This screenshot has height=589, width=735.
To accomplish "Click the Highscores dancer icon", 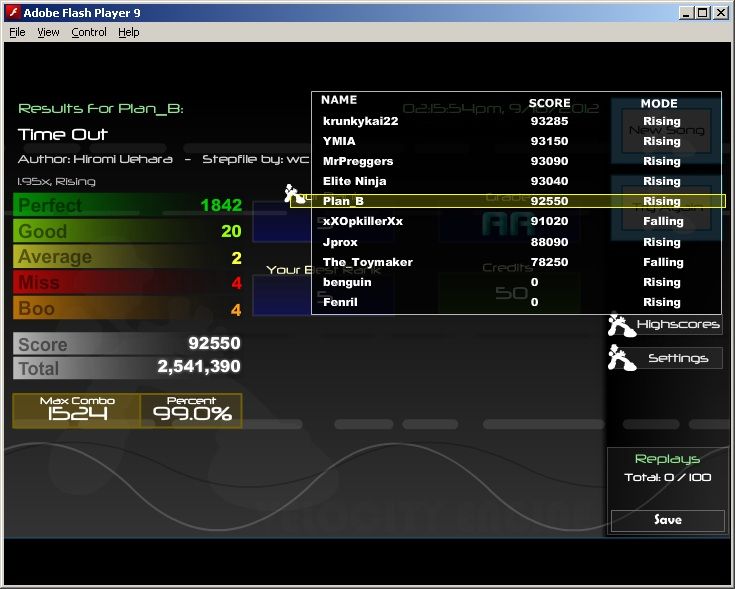I will click(621, 325).
